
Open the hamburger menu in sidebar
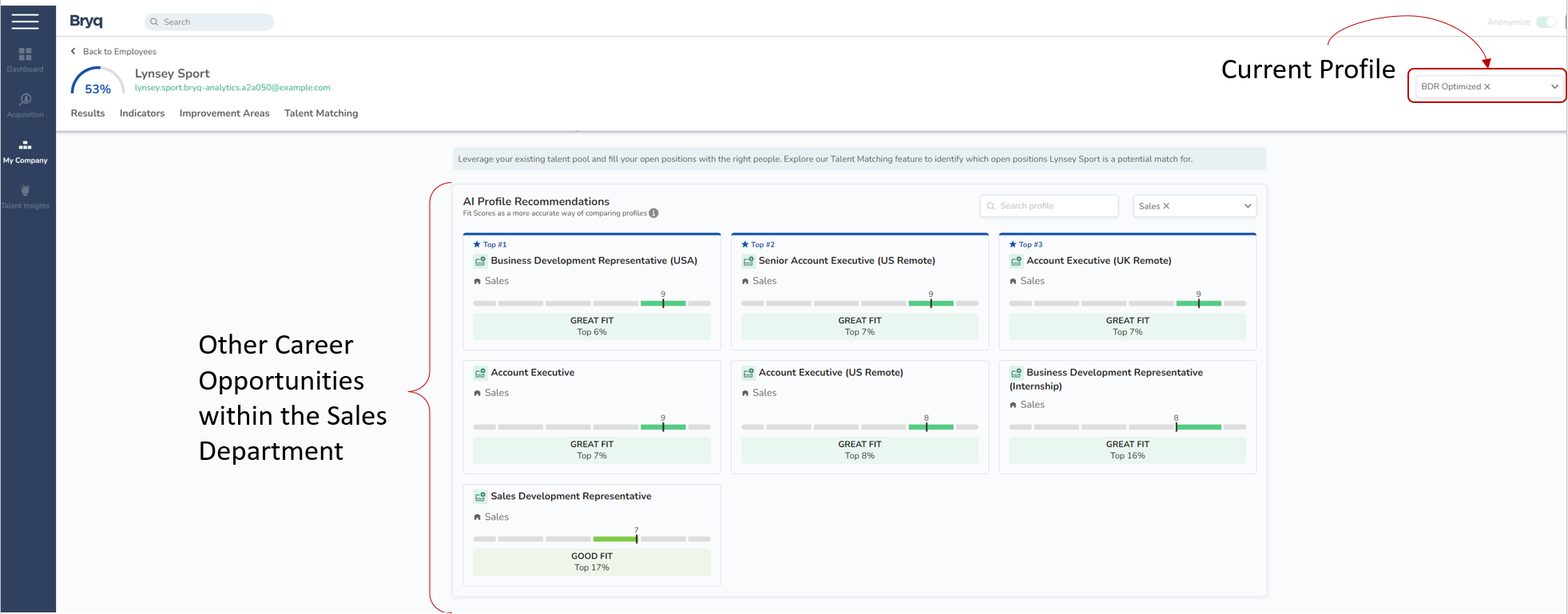coord(25,22)
